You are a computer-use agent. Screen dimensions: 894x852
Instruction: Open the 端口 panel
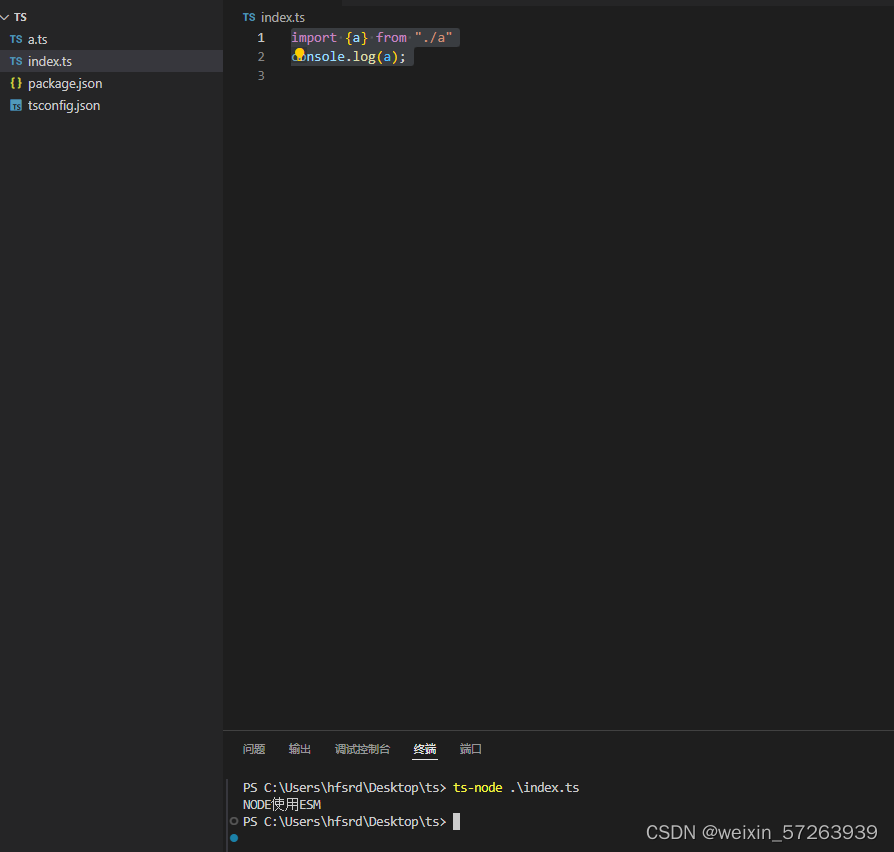point(470,749)
